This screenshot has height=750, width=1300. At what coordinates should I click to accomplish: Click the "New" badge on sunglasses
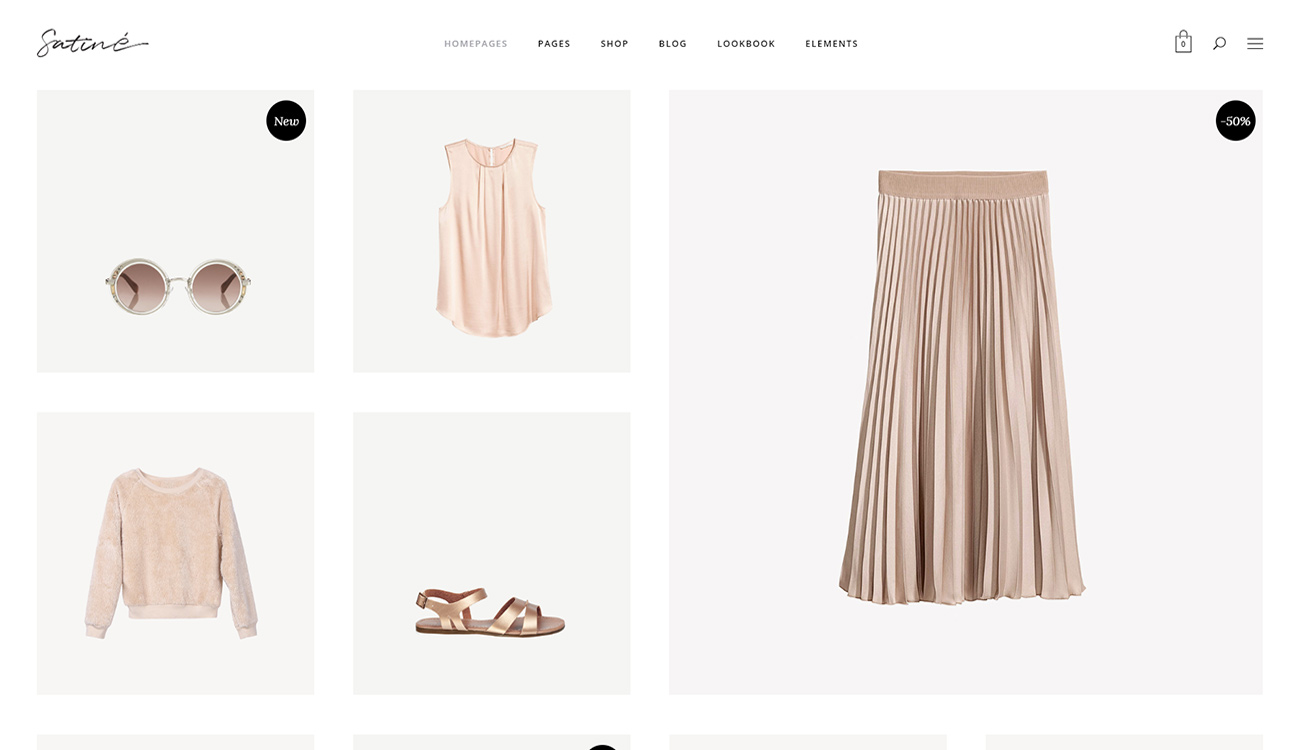pos(286,121)
